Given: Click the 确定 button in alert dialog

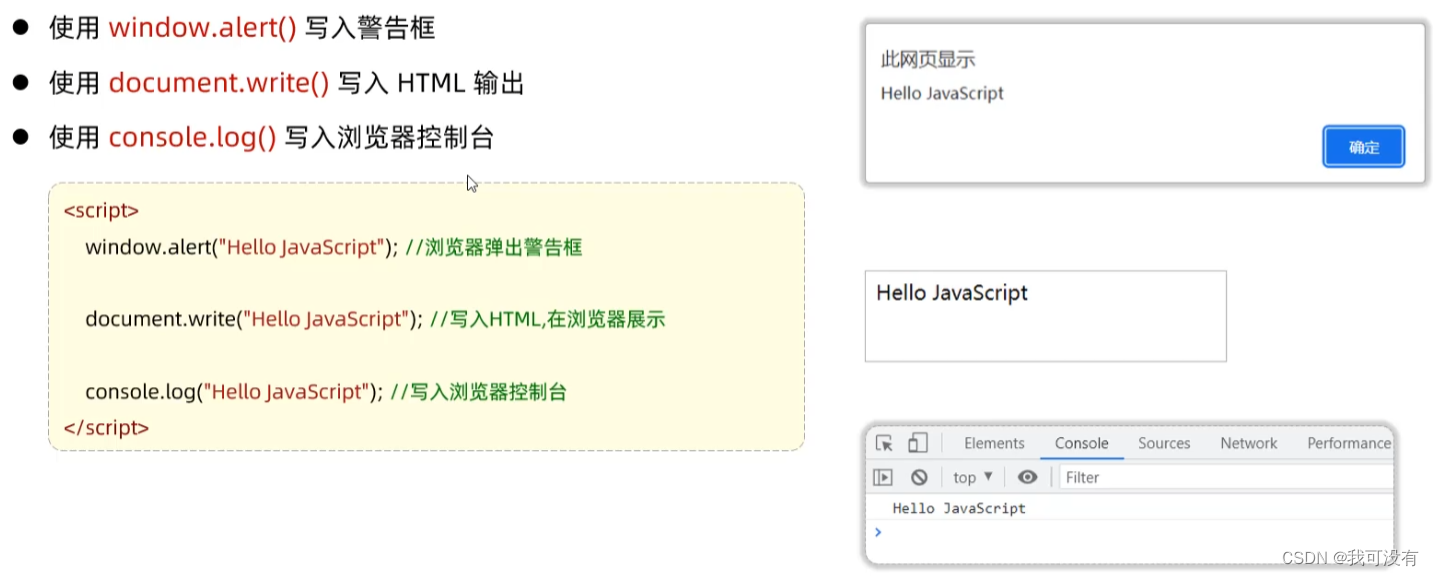Looking at the screenshot, I should point(1364,147).
